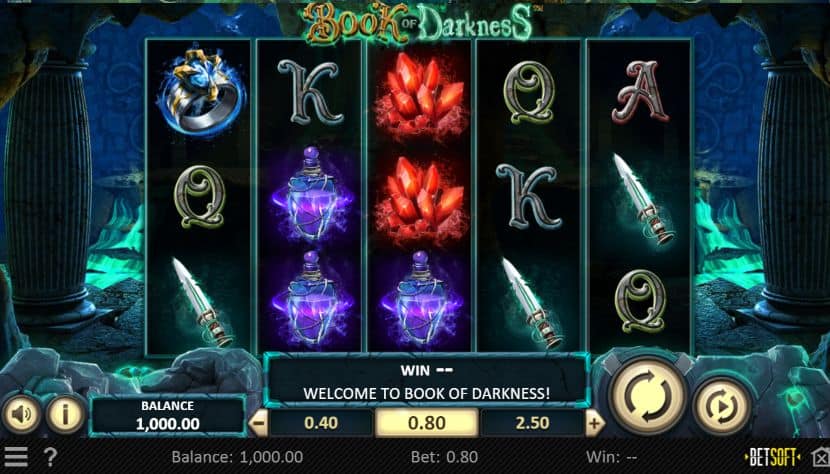Click the large spin button
Image resolution: width=830 pixels, height=474 pixels.
[647, 396]
